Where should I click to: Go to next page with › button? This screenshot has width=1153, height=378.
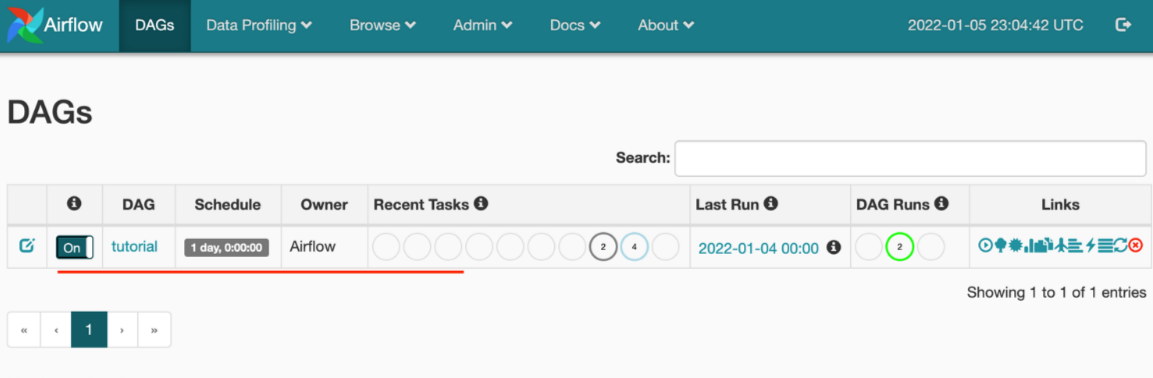click(122, 329)
